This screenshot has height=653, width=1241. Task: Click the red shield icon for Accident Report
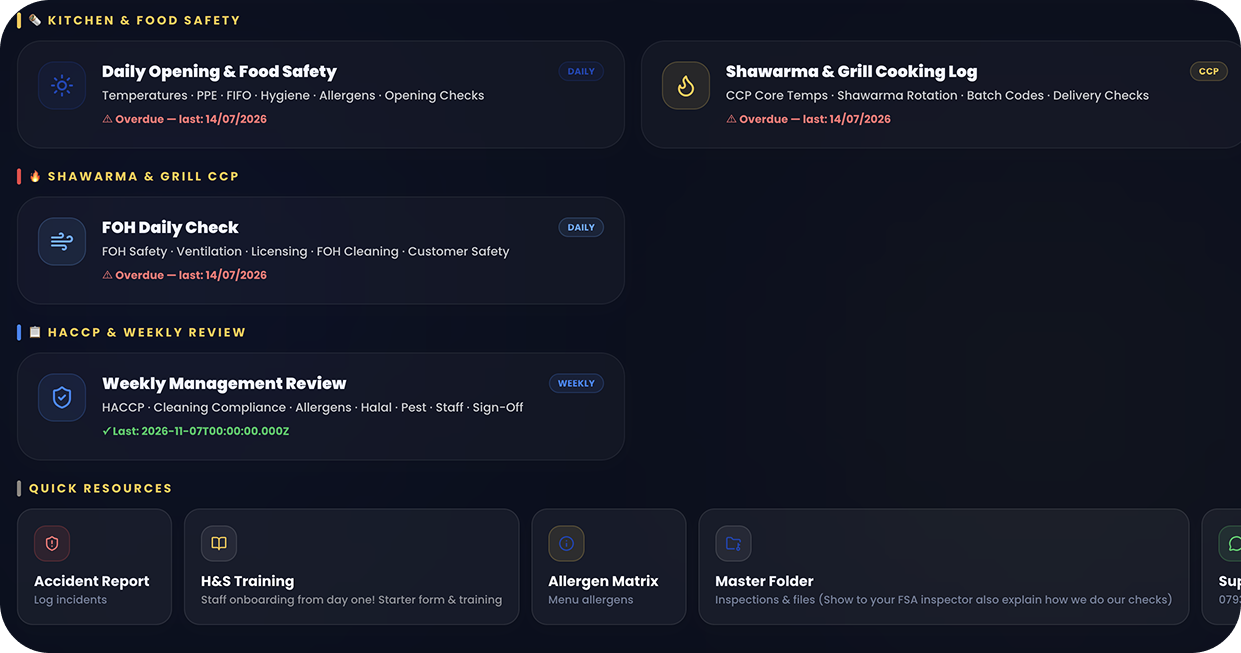[x=52, y=544]
